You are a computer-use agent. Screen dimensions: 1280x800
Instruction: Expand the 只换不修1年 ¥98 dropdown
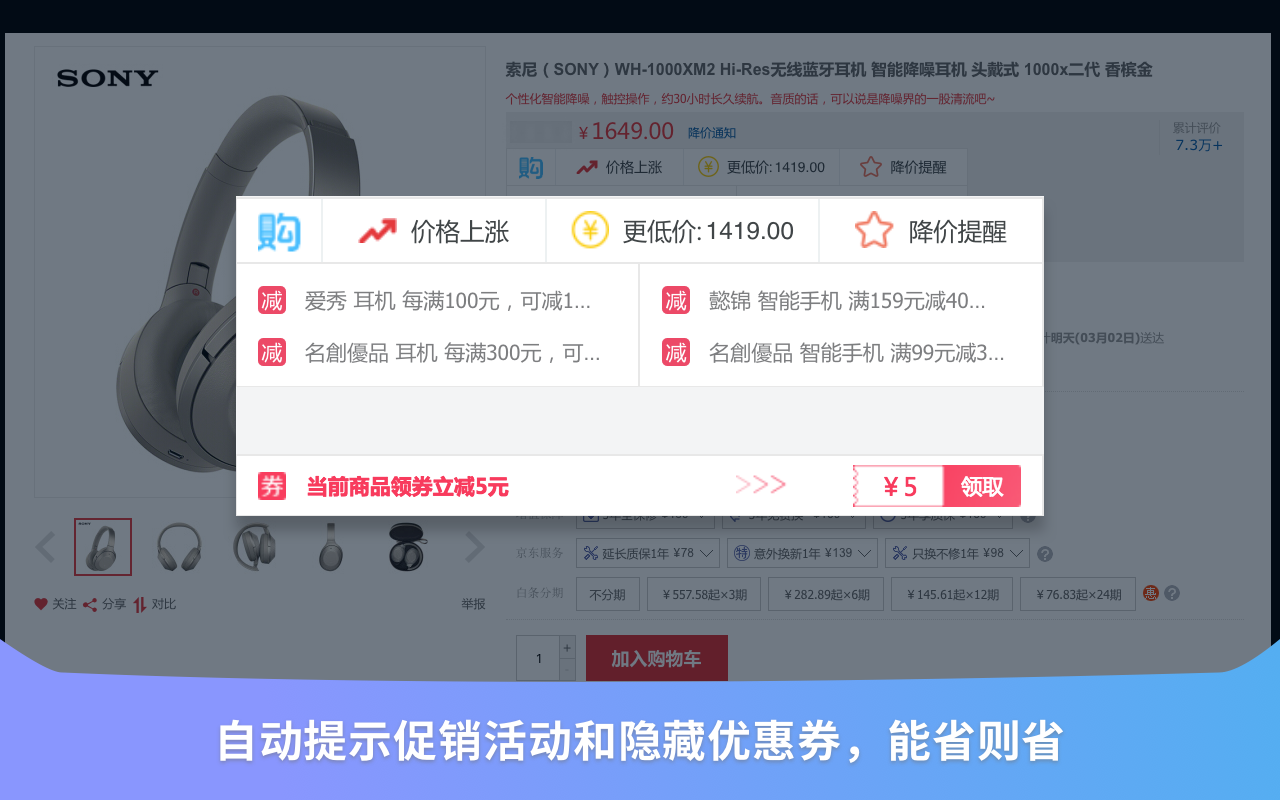pos(957,553)
